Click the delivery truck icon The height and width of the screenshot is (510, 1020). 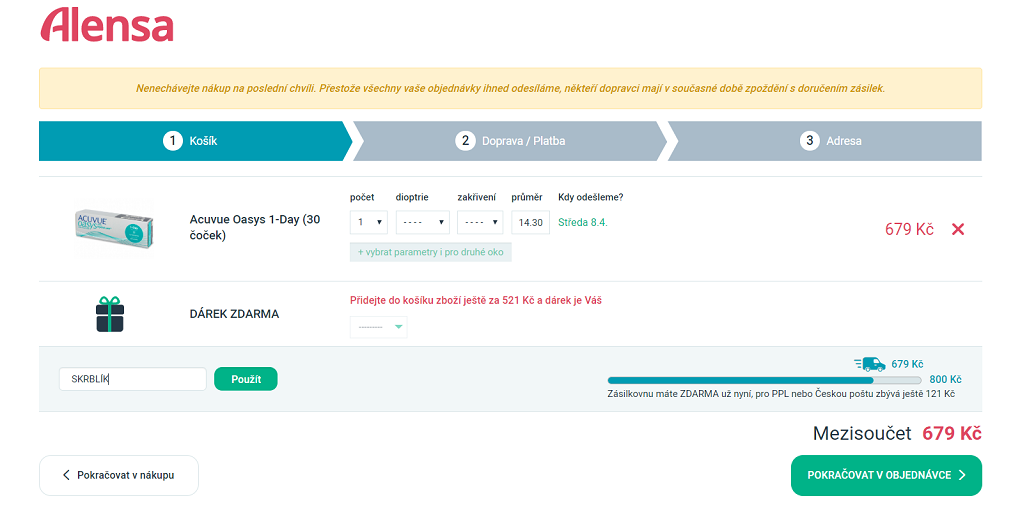[870, 364]
